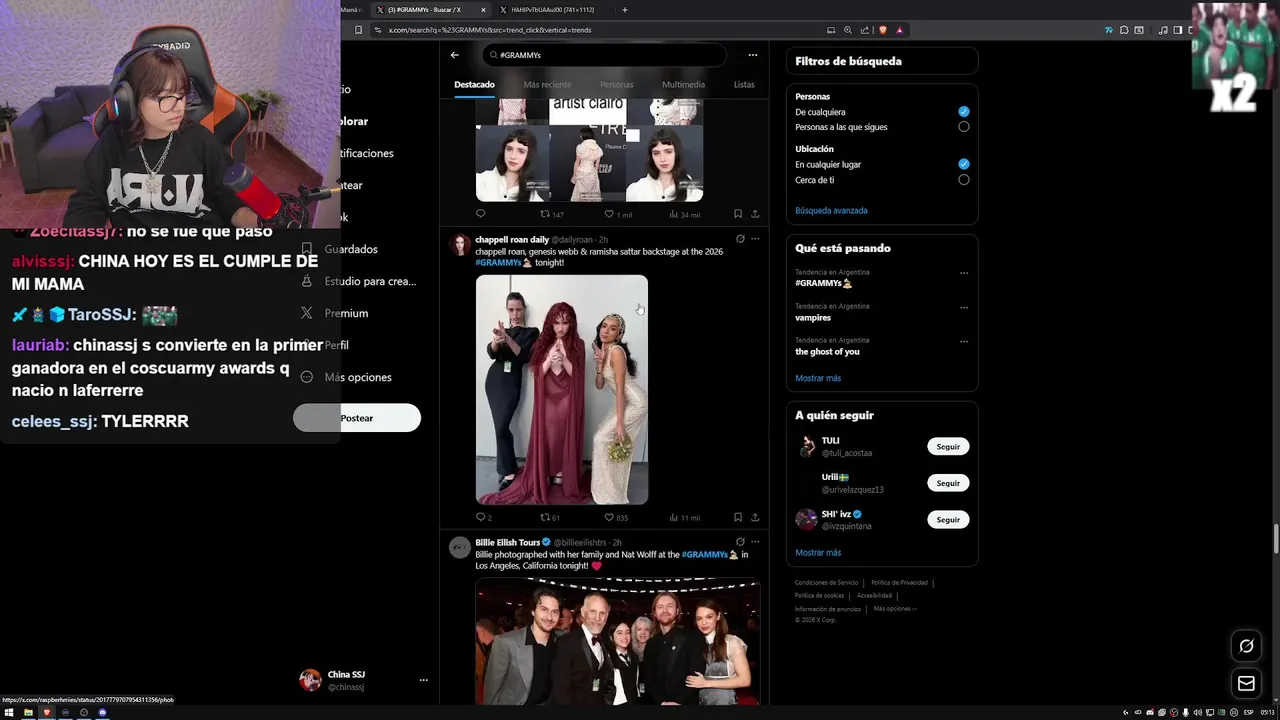
Task: Open 'Búsqueda avanzada' link
Action: tap(831, 211)
